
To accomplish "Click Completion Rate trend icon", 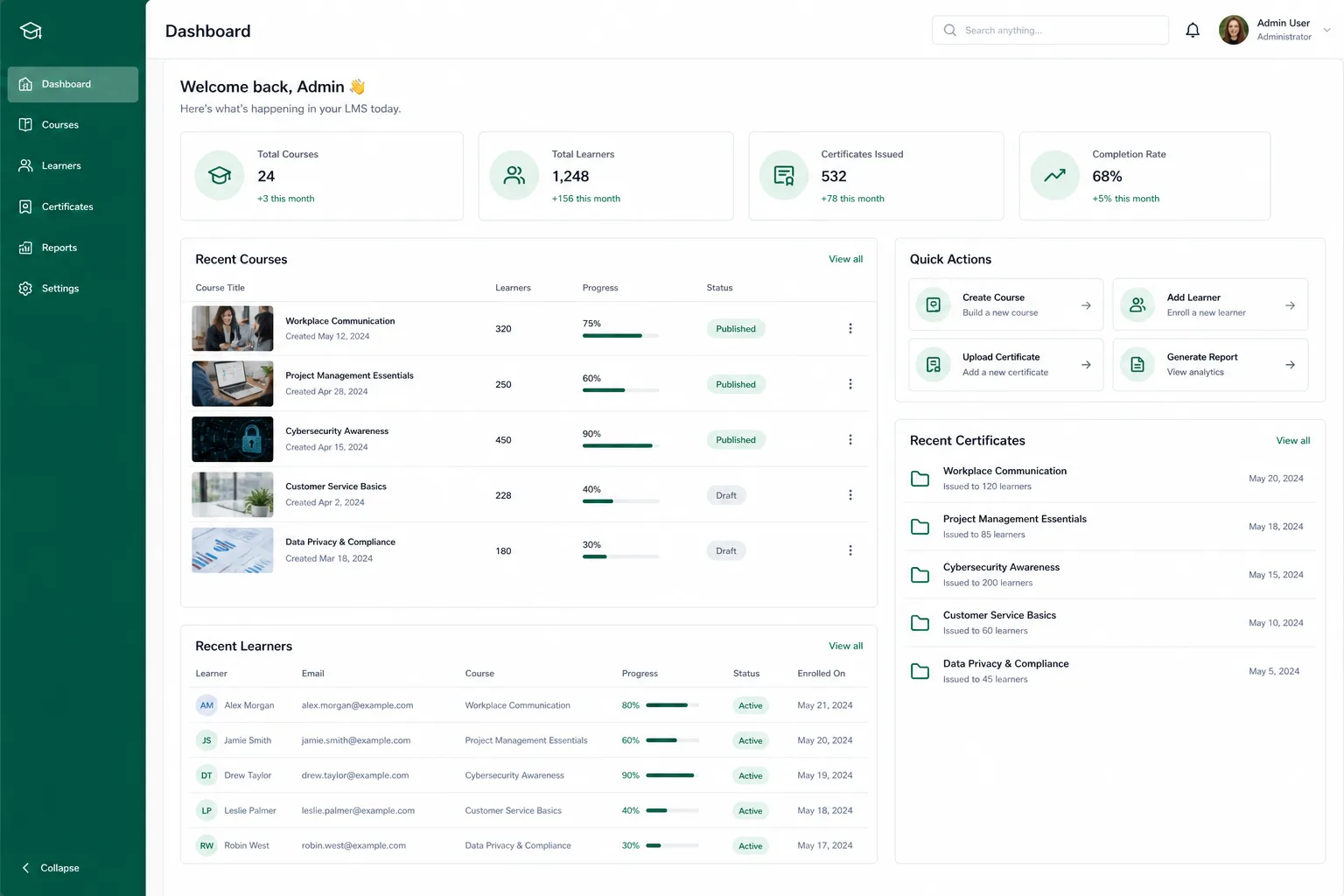I will pos(1055,175).
